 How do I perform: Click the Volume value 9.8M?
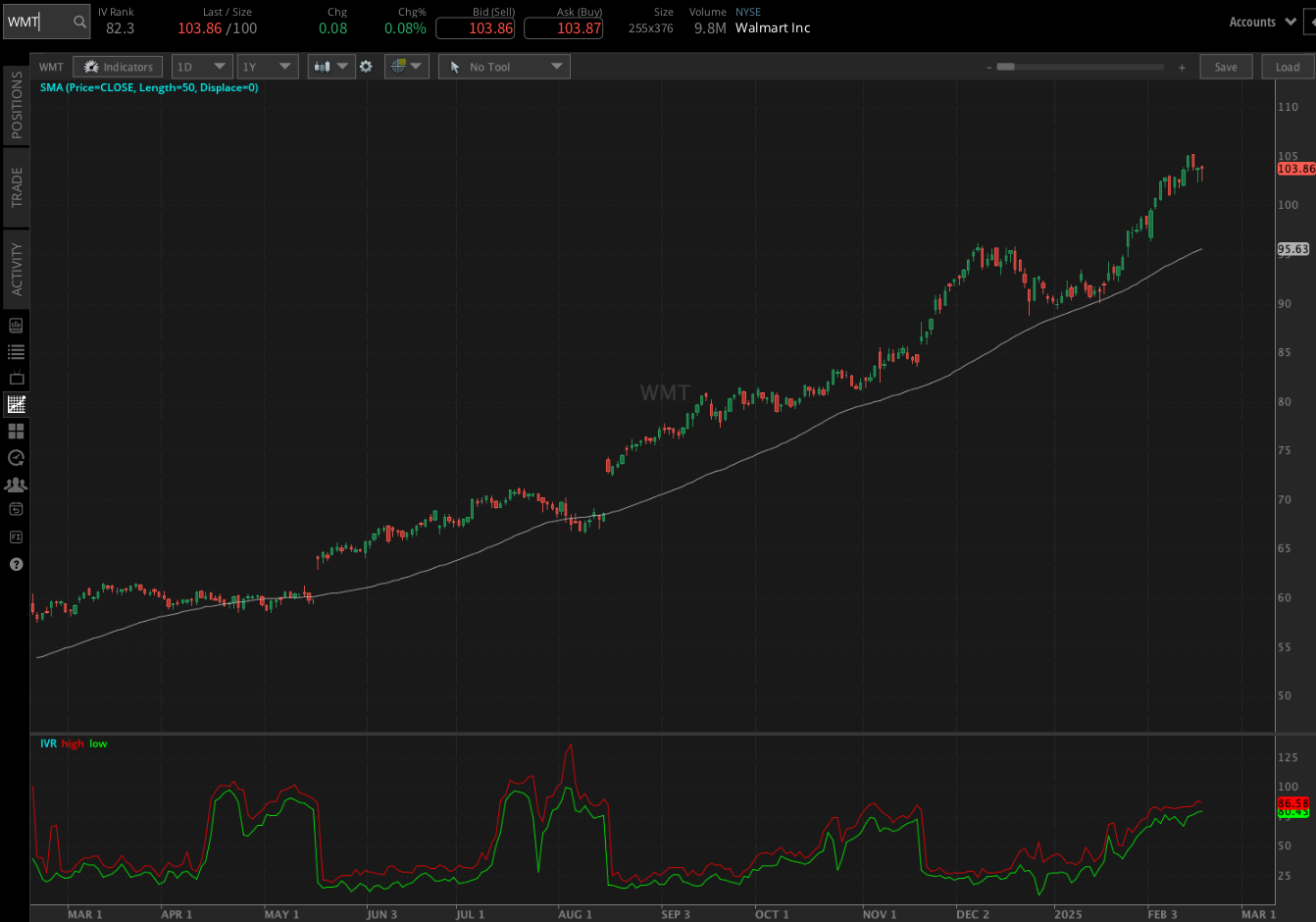(x=710, y=28)
